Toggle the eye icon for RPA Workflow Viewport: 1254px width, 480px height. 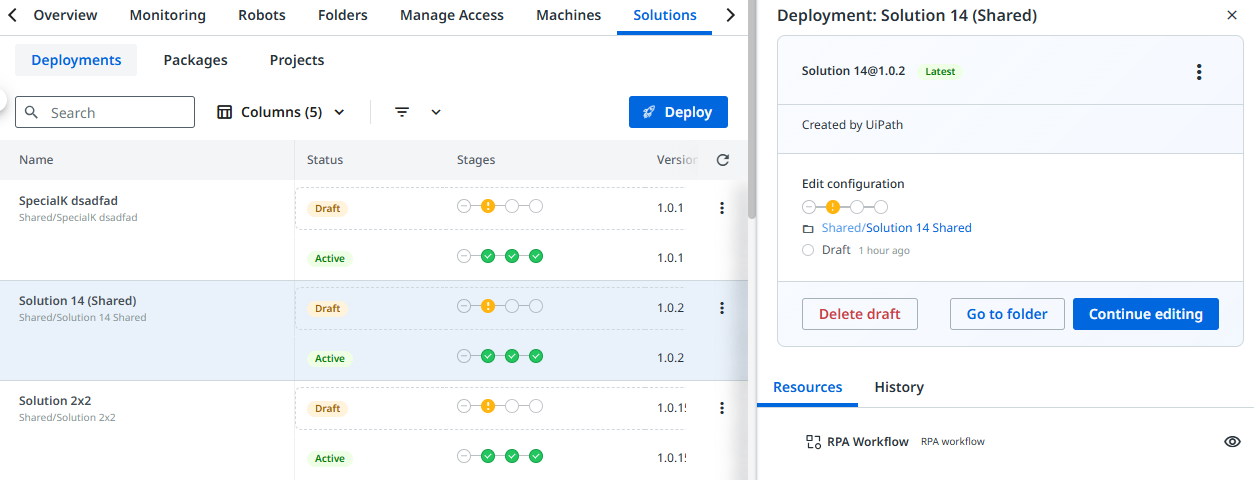[1232, 441]
